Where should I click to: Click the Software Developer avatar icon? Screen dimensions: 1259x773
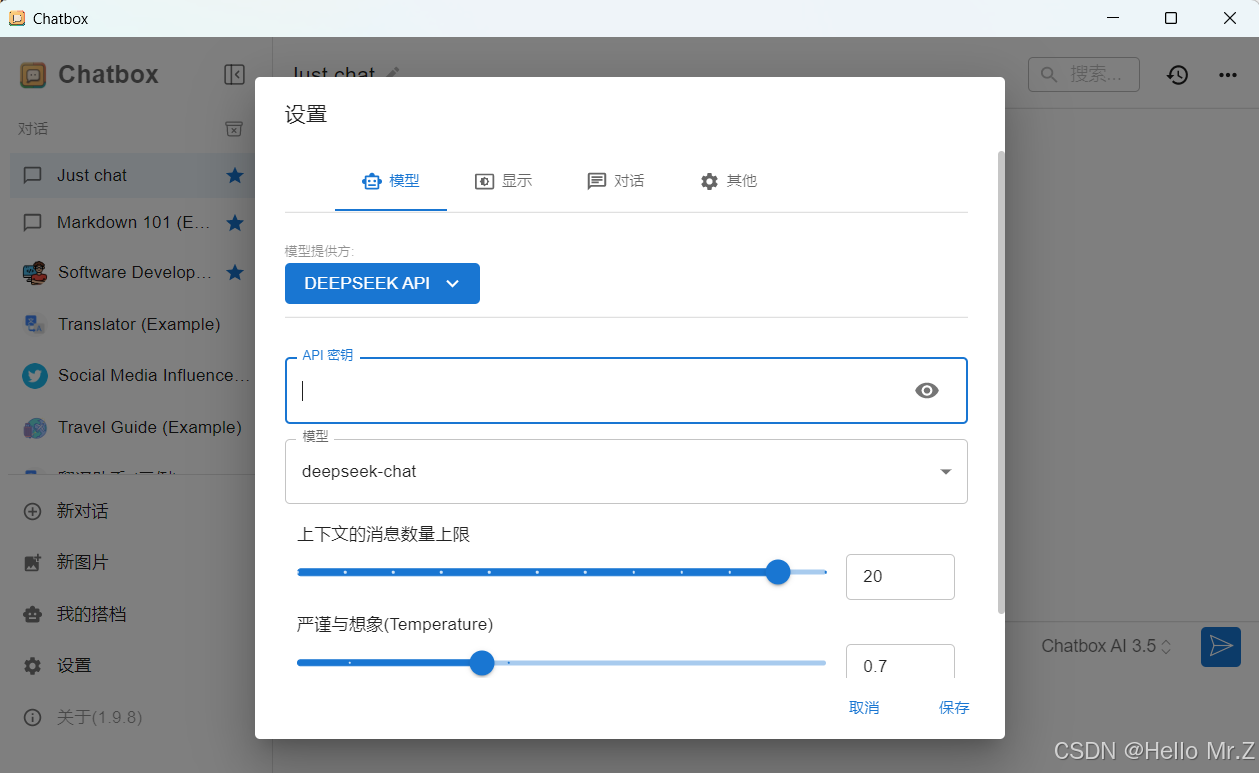(x=35, y=272)
